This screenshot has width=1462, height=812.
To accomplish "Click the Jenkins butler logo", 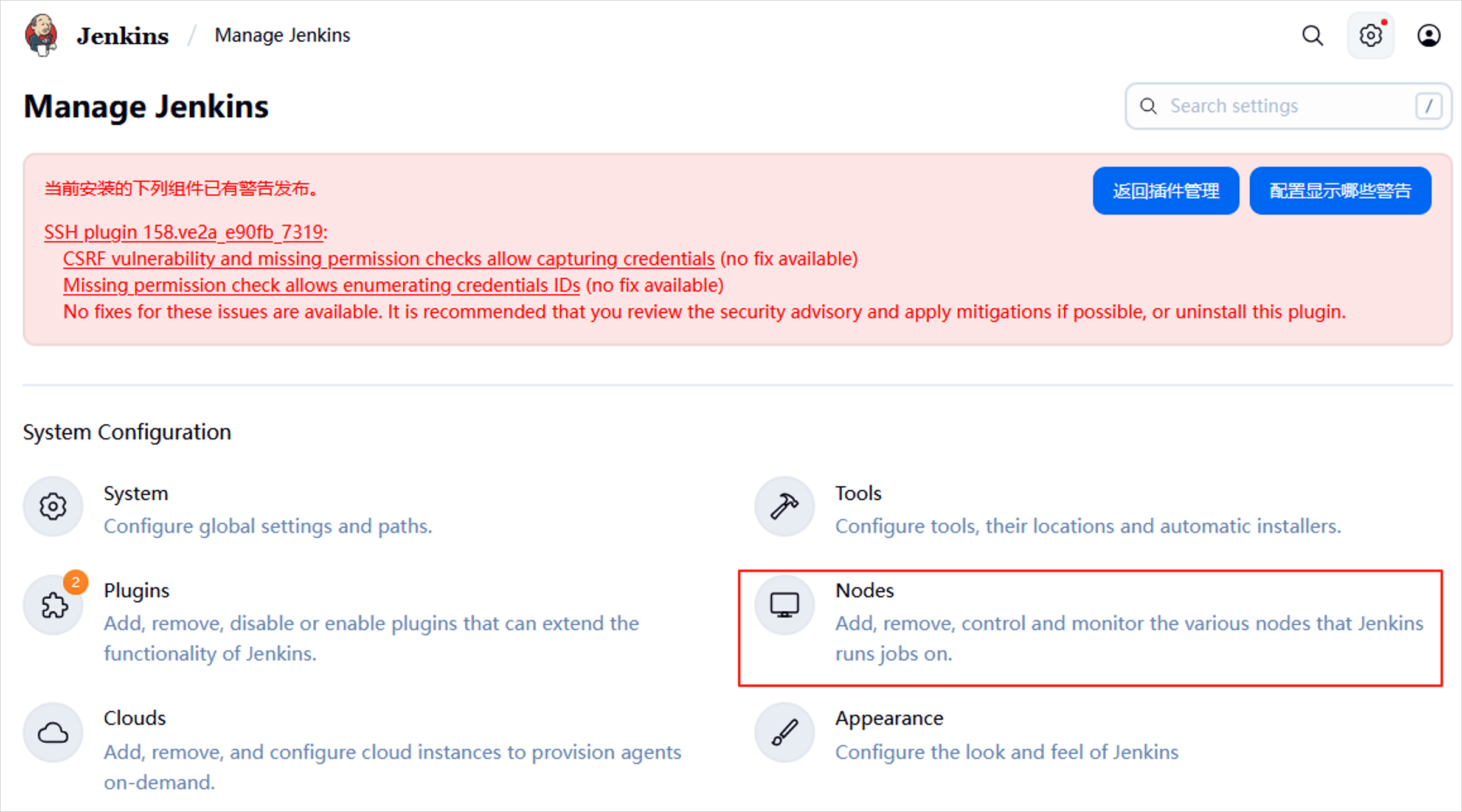I will [x=41, y=35].
